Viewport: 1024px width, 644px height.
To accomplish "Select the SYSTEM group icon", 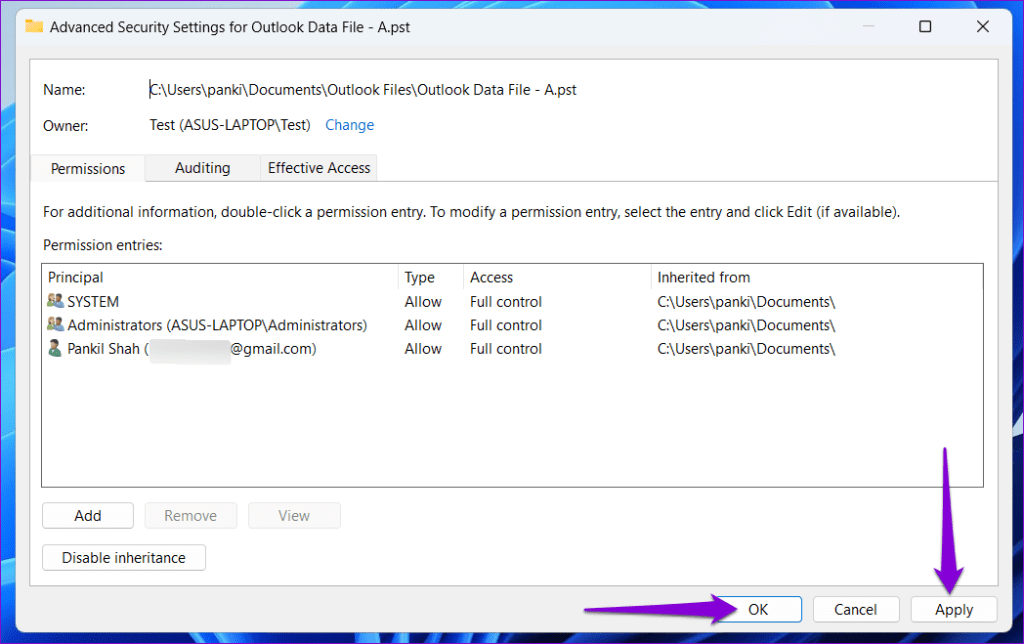I will 56,301.
